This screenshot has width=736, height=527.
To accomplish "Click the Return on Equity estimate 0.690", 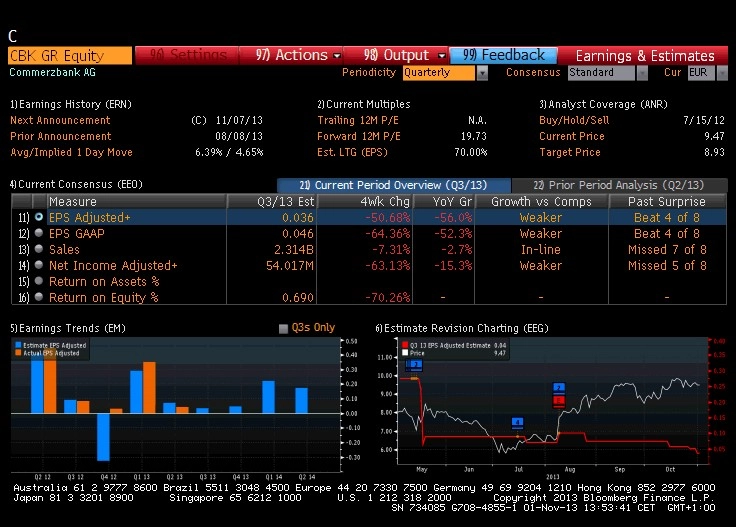I will click(x=298, y=297).
